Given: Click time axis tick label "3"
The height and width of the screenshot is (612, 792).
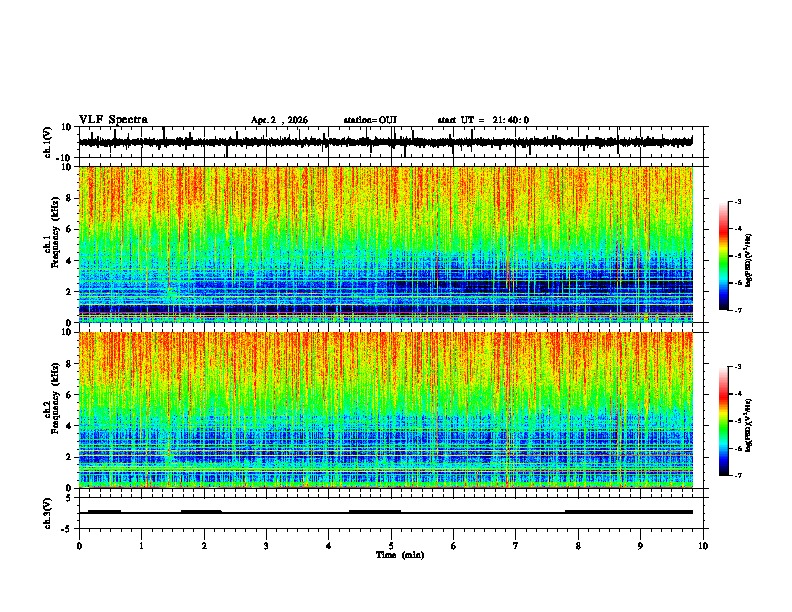Looking at the screenshot, I should coord(266,546).
